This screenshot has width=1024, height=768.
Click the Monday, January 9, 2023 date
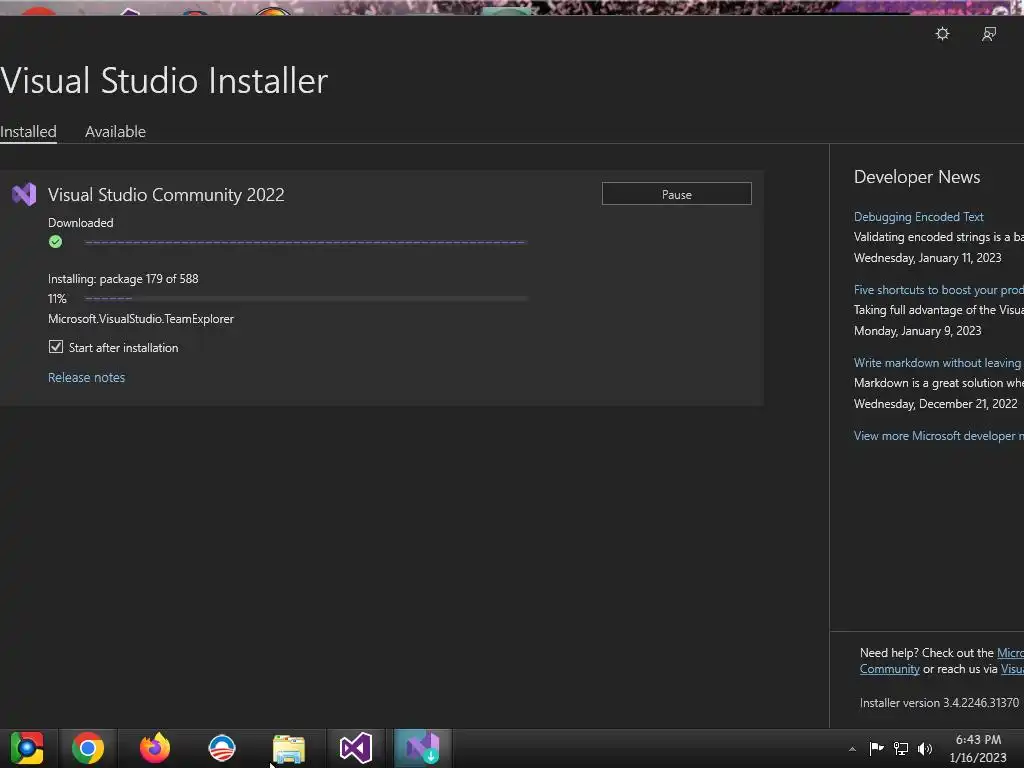(x=918, y=331)
